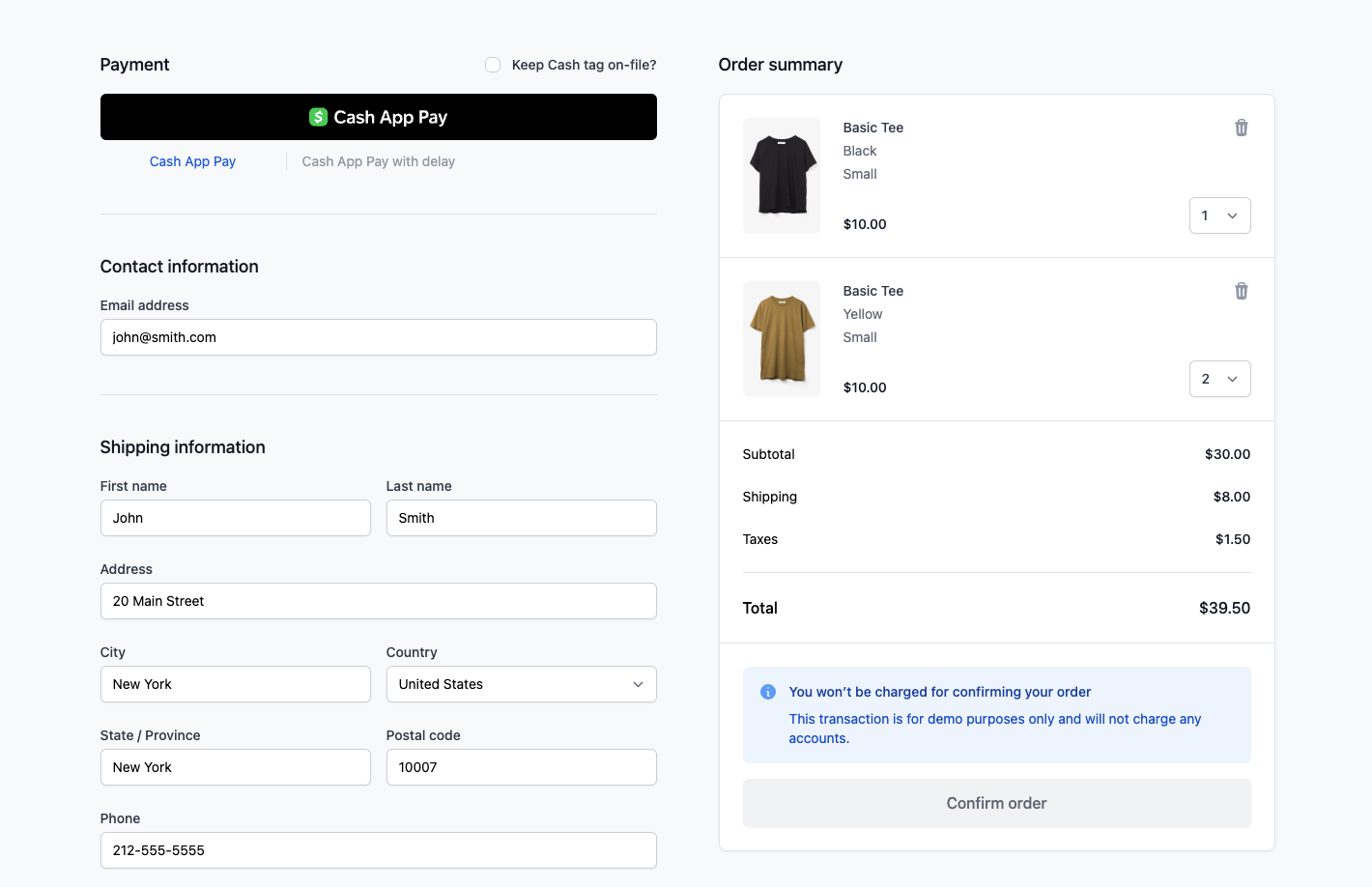Open the black t-shirt thumbnail
1372x887 pixels.
pos(781,176)
